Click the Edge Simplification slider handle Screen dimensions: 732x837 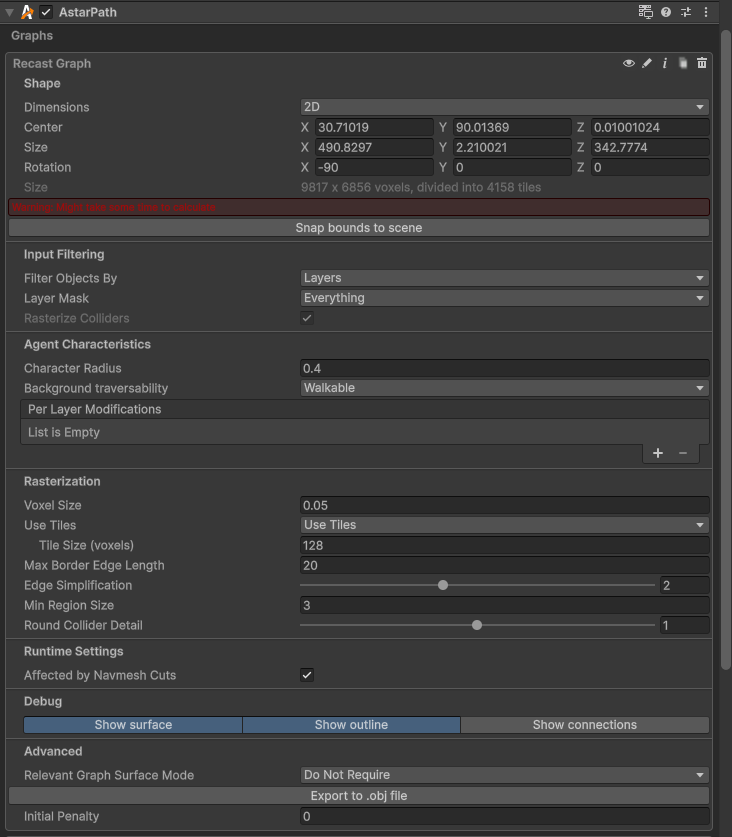tap(443, 585)
